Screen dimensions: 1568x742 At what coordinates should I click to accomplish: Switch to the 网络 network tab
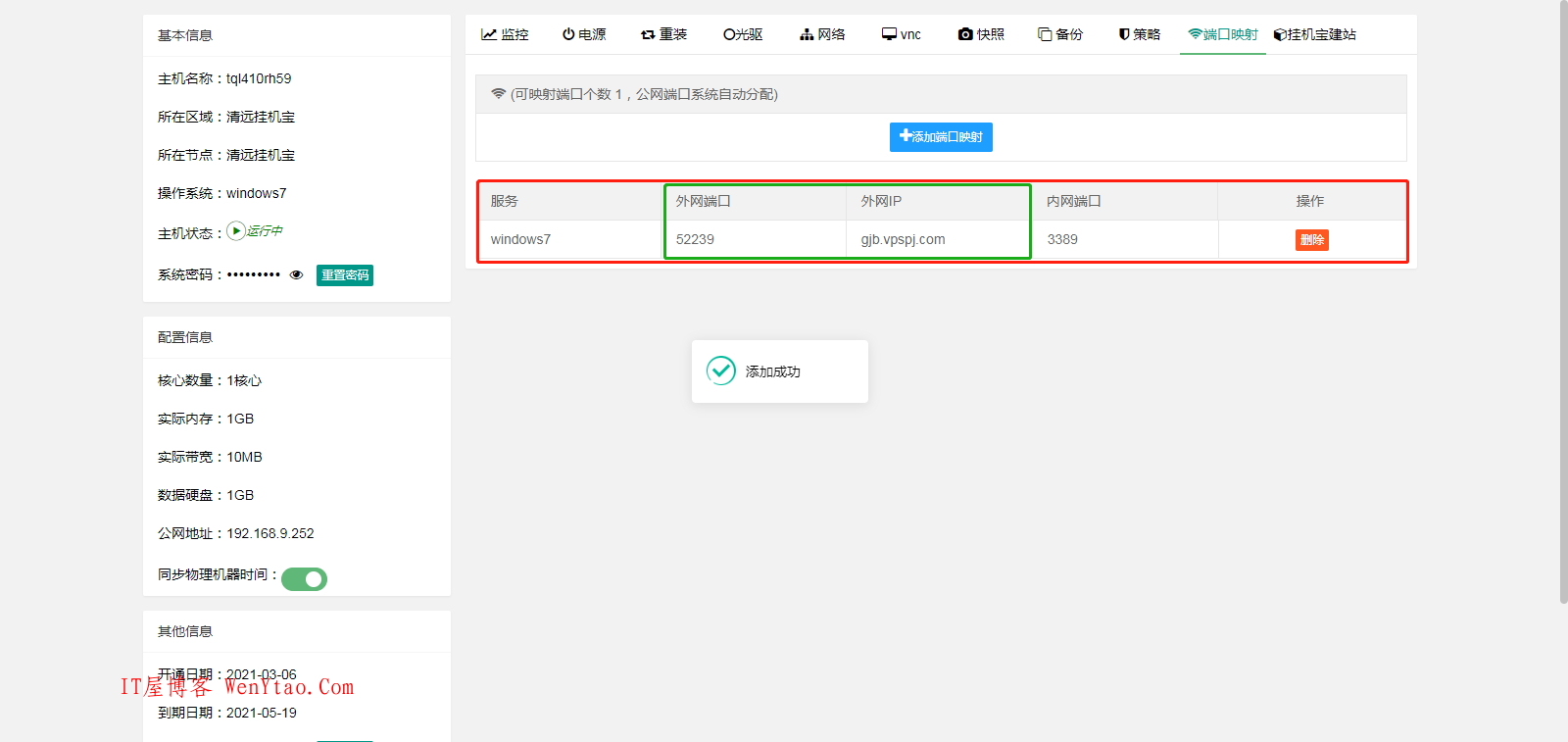822,34
